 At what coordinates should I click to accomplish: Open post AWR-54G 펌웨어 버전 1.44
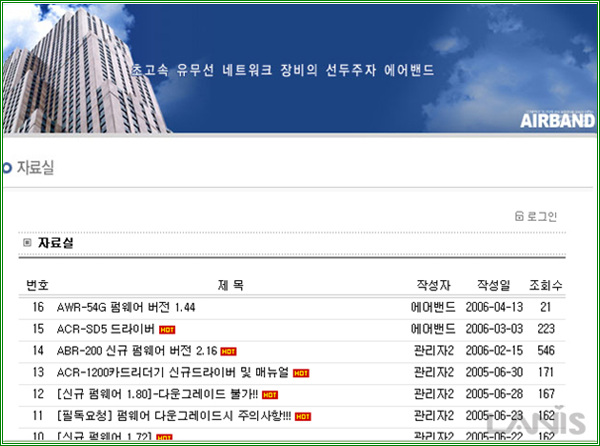[126, 307]
